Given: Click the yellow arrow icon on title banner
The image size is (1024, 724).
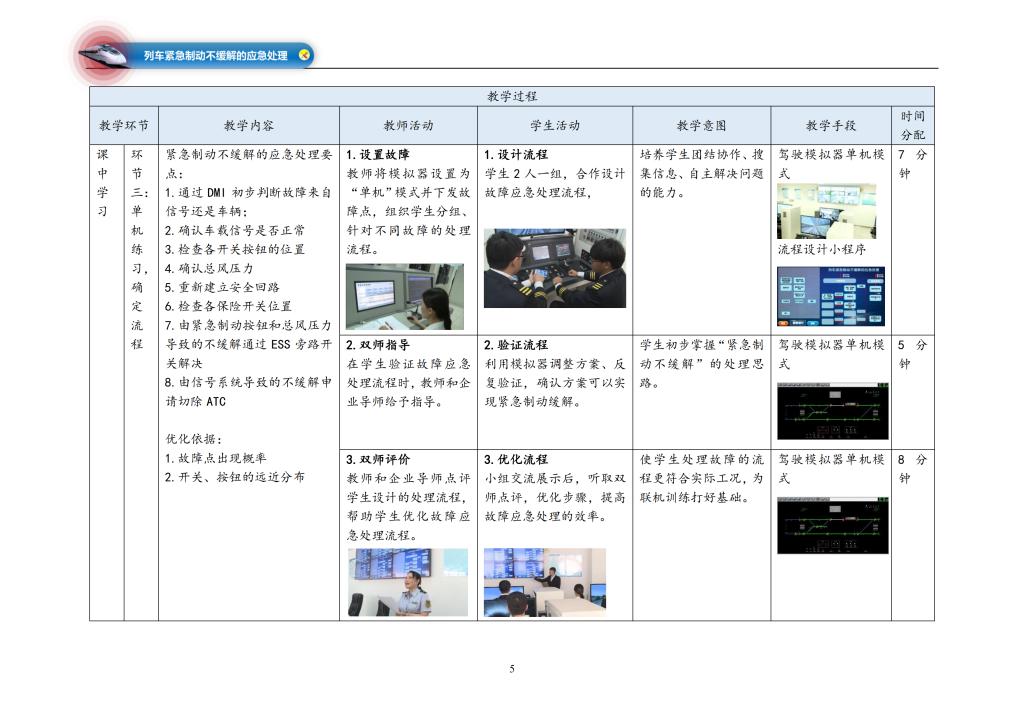Looking at the screenshot, I should (304, 55).
